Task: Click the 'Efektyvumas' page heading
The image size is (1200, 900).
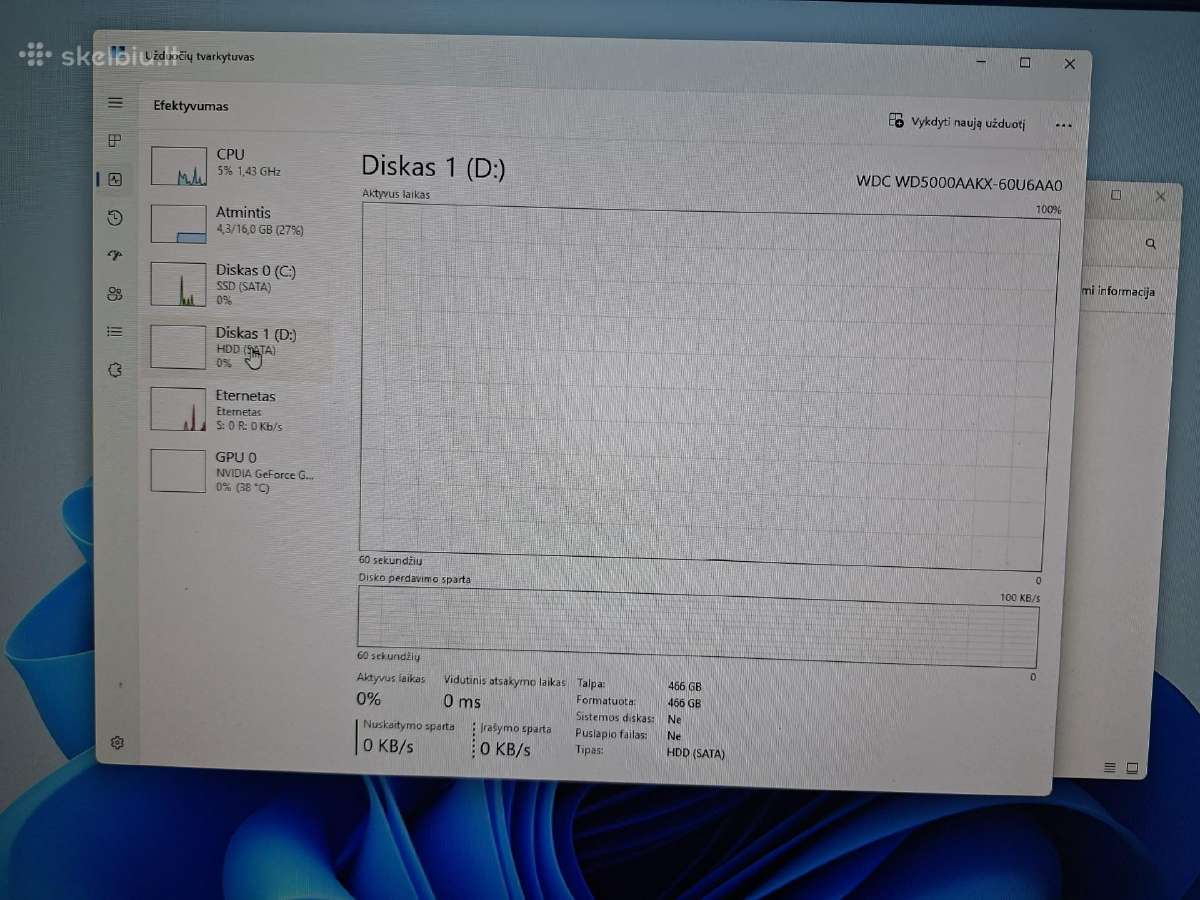Action: (x=191, y=106)
